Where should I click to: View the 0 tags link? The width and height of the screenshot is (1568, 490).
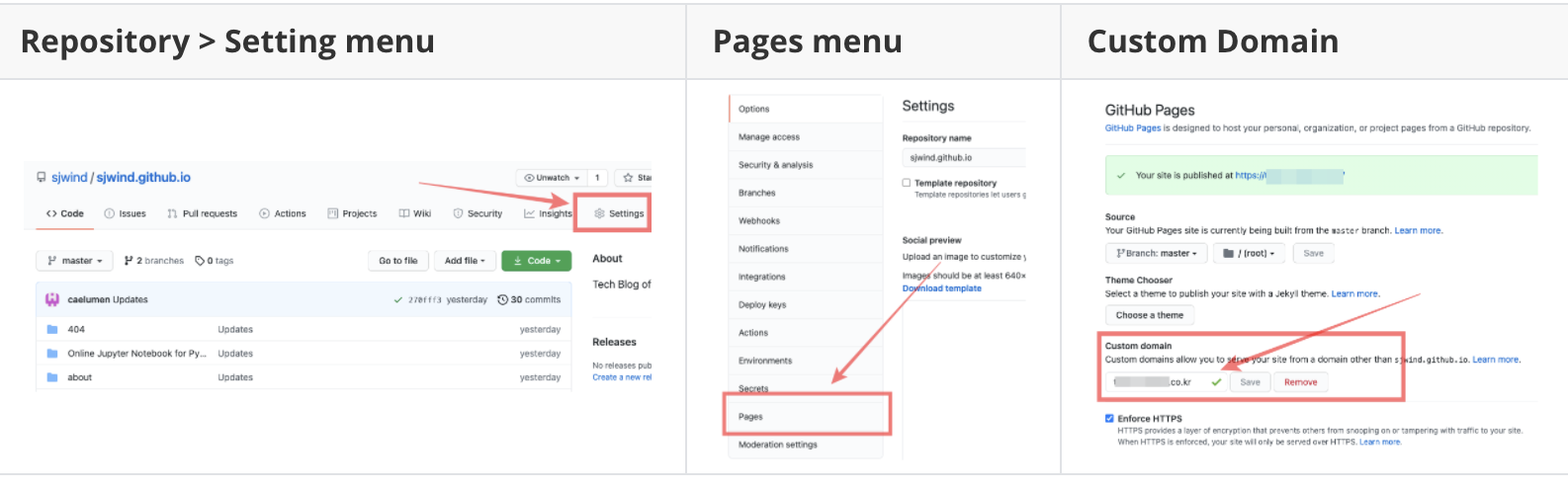click(x=215, y=261)
